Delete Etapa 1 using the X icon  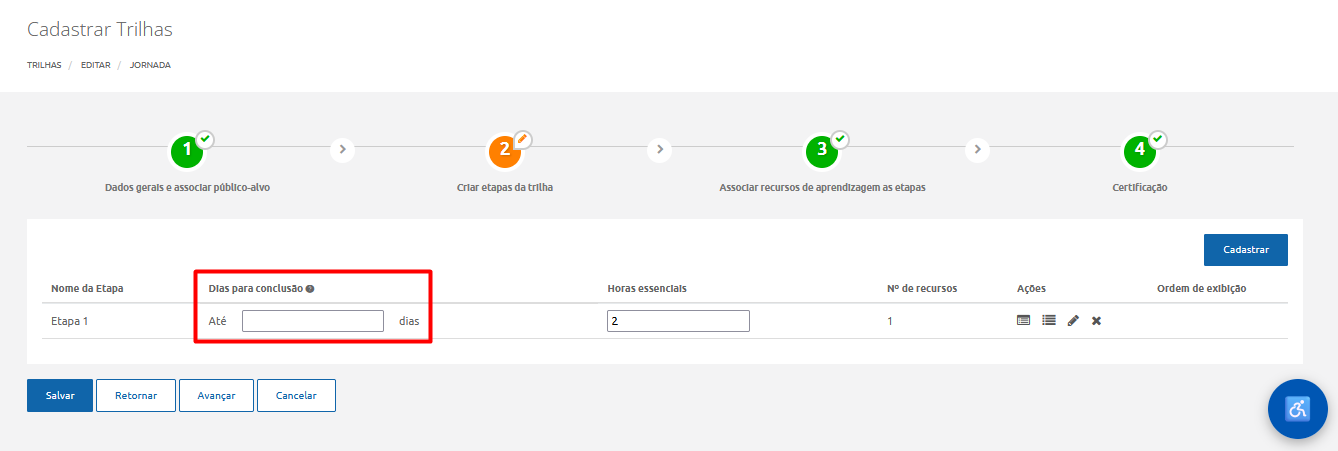coord(1096,321)
